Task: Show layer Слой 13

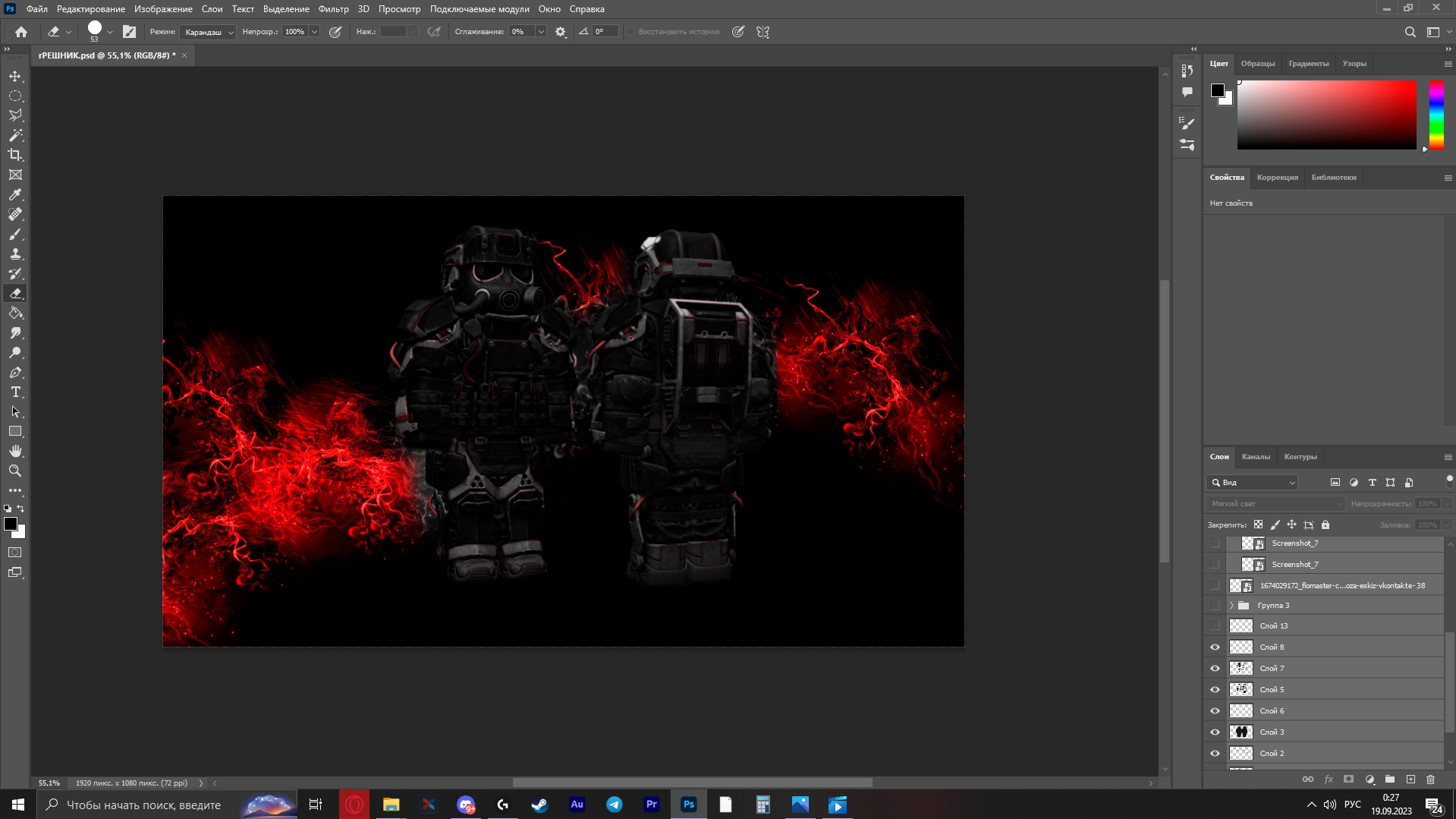Action: tap(1215, 626)
